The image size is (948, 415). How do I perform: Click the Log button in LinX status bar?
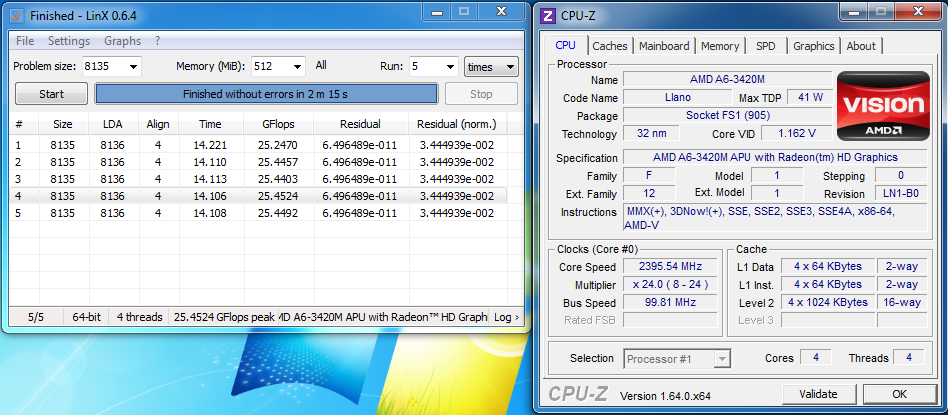click(x=506, y=317)
